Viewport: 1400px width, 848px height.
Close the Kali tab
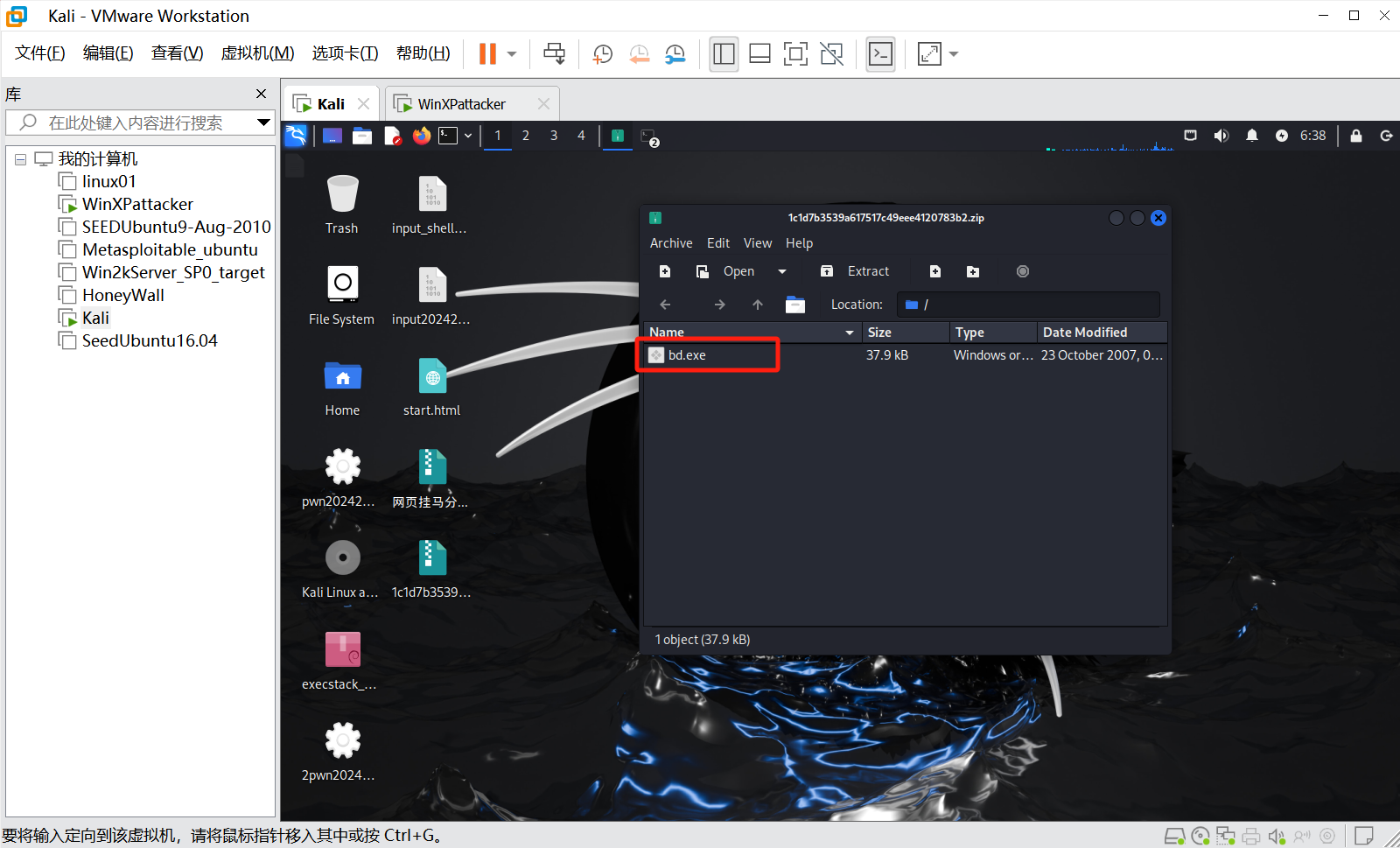click(x=363, y=104)
